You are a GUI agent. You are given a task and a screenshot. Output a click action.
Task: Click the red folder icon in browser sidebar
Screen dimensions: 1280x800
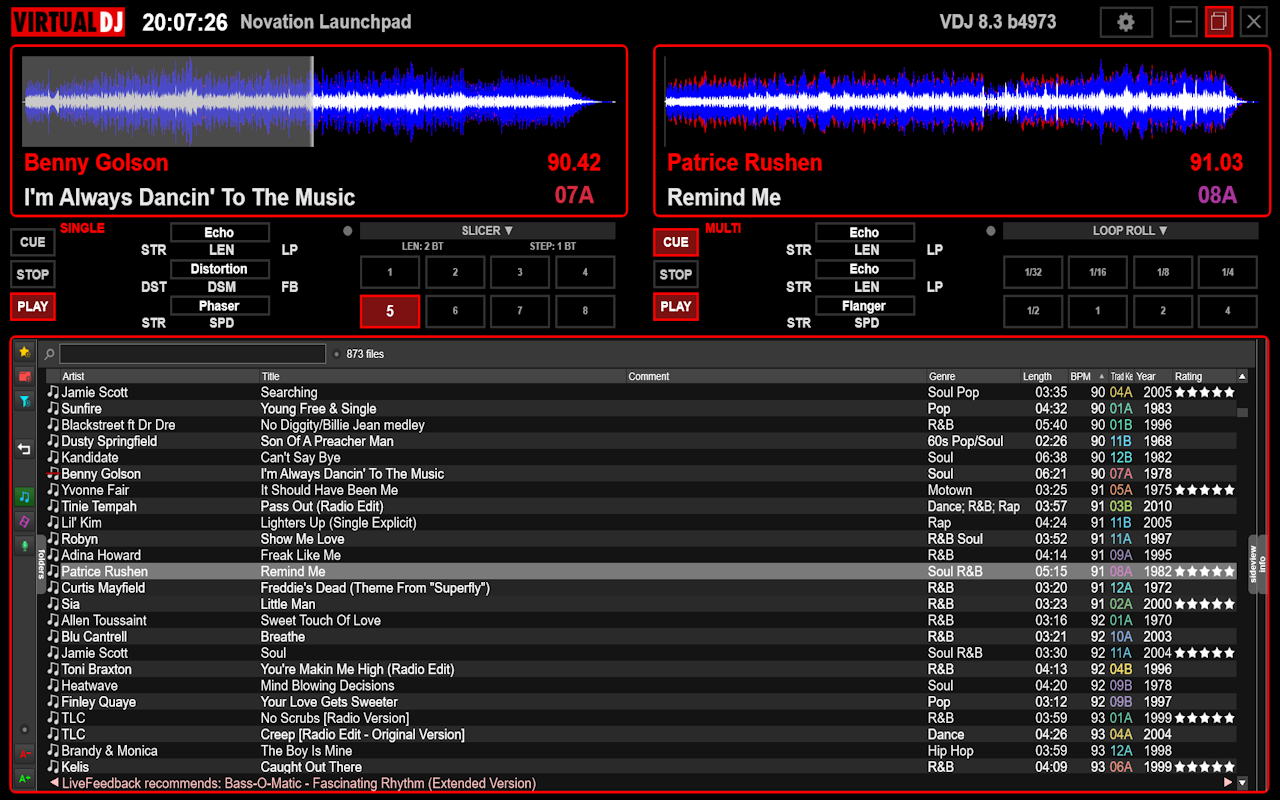tap(25, 376)
